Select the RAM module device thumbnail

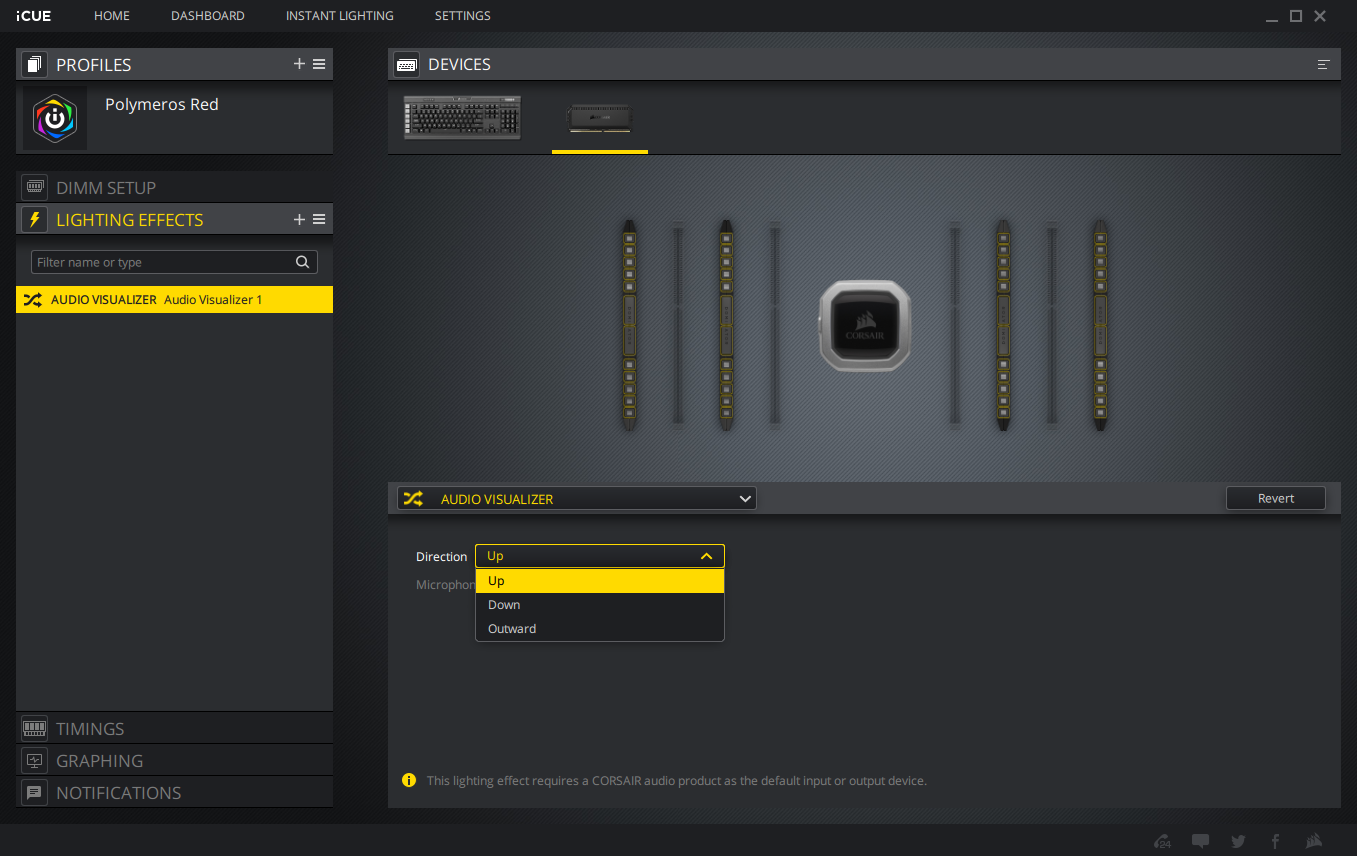(x=600, y=118)
